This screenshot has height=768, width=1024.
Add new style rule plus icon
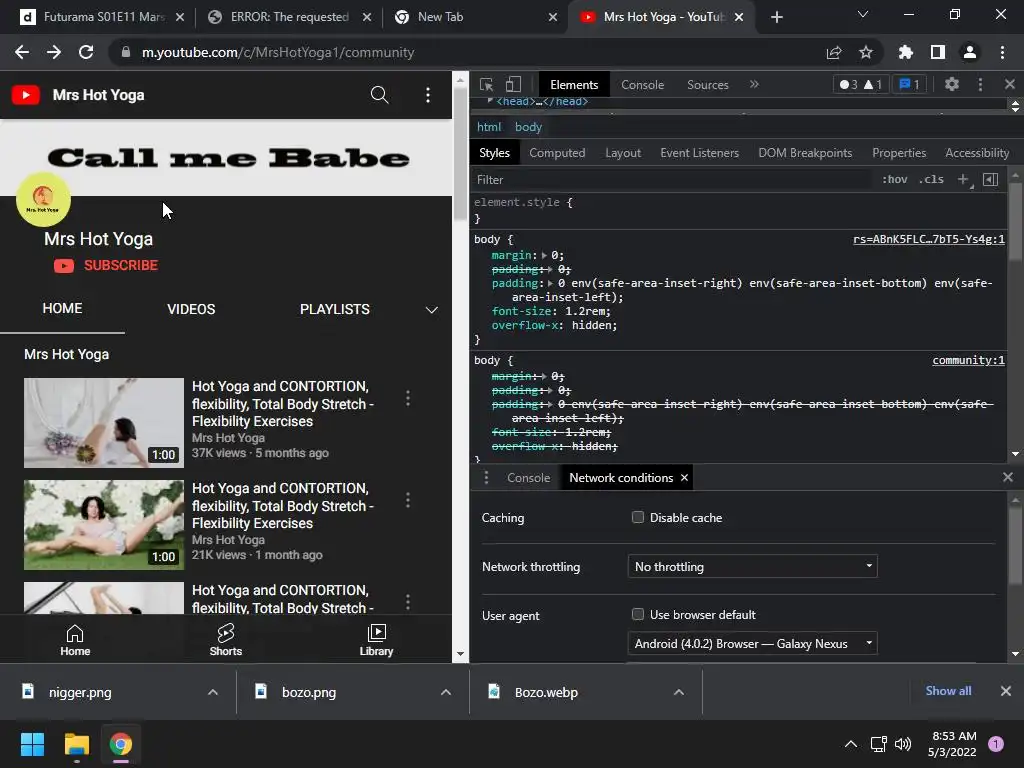click(x=964, y=180)
